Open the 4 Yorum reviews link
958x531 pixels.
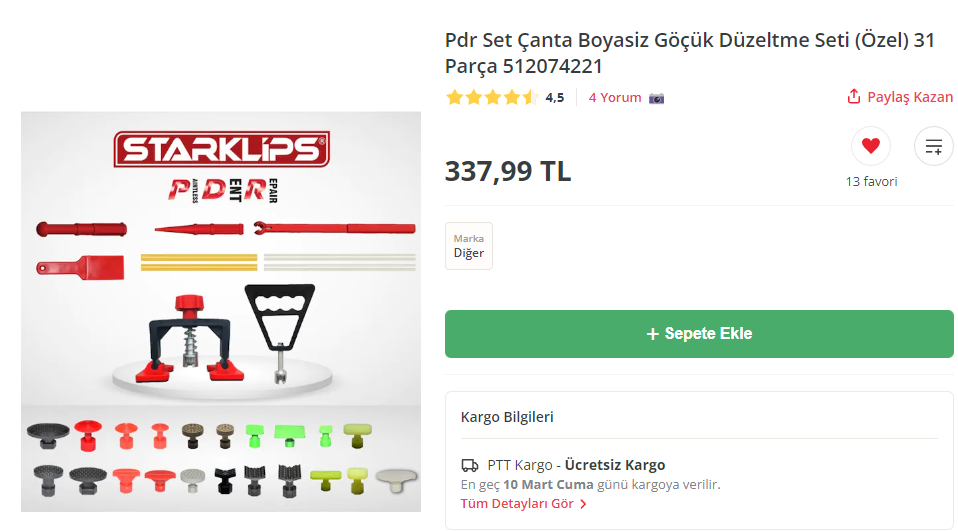pyautogui.click(x=615, y=98)
